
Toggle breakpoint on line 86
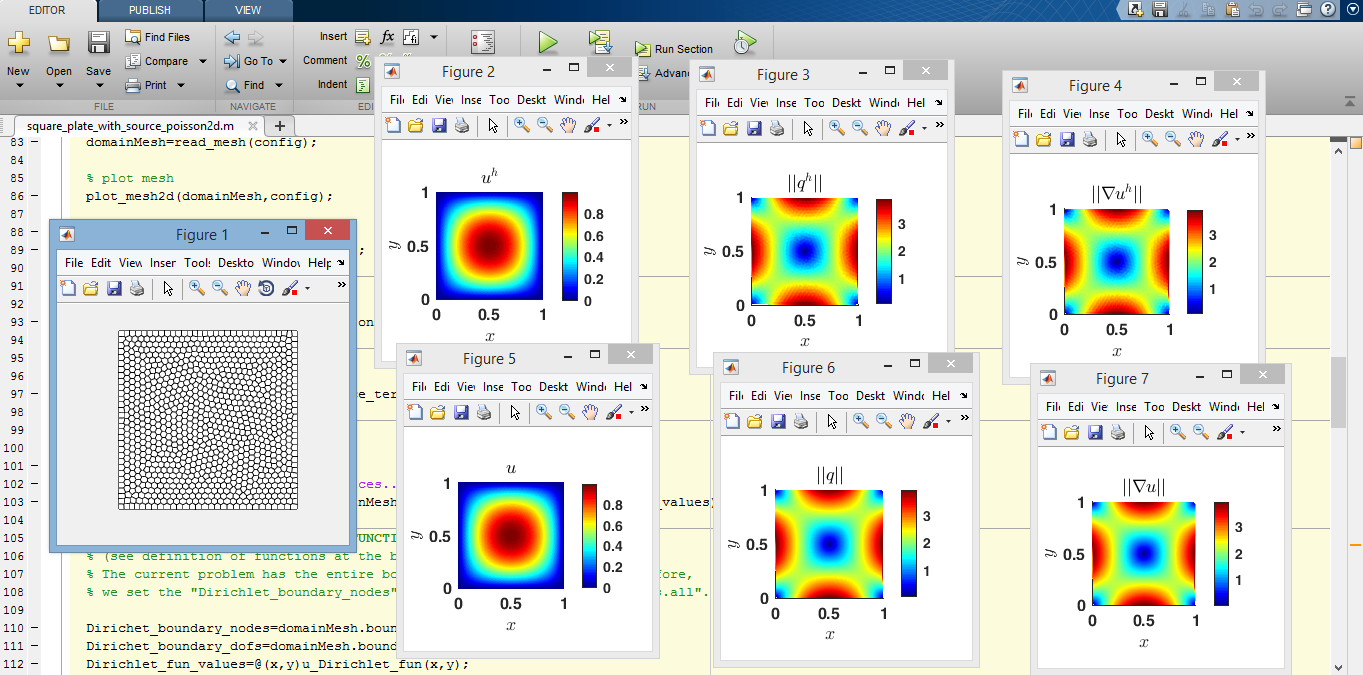coord(33,196)
